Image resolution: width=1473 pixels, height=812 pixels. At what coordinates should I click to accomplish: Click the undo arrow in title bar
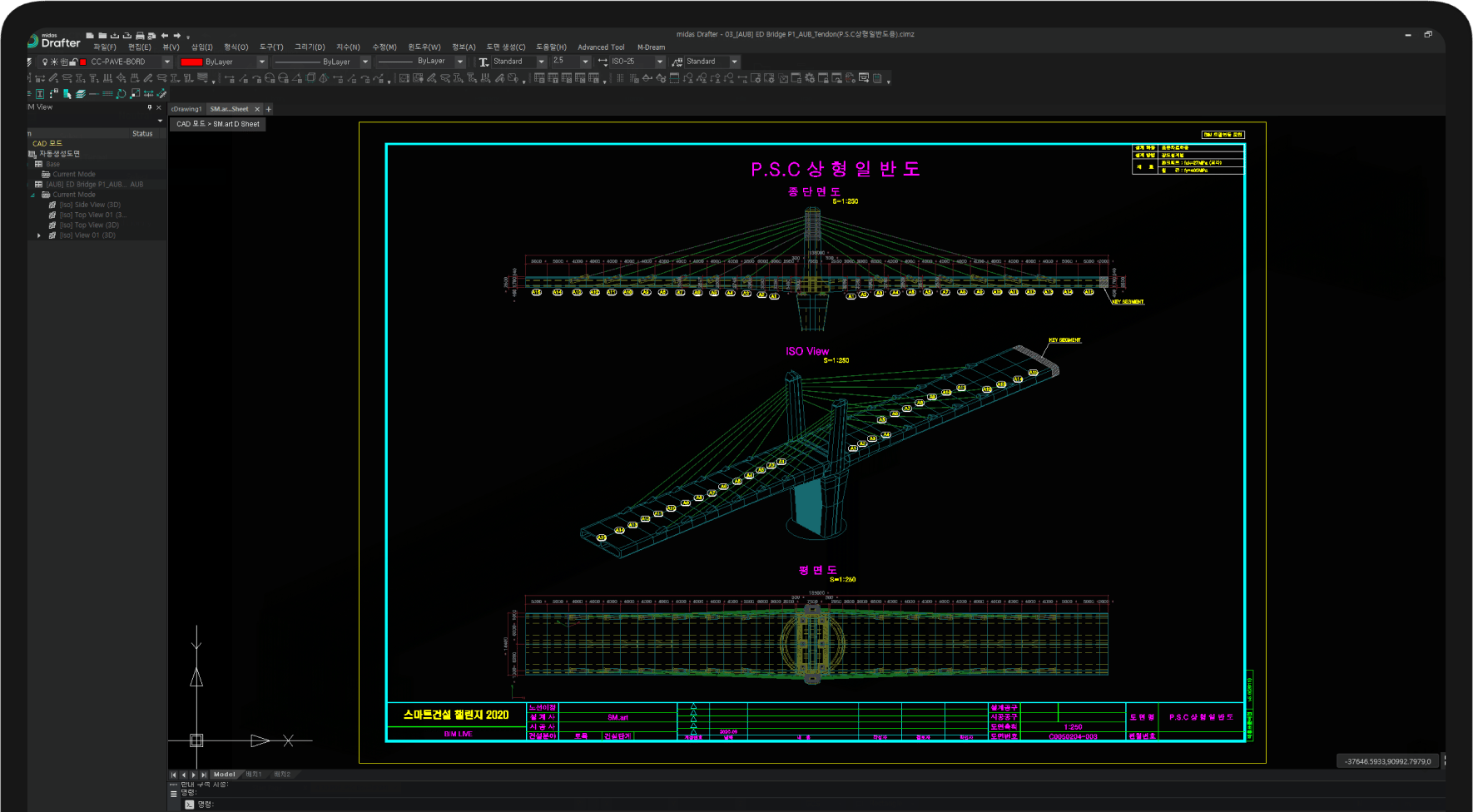click(165, 36)
